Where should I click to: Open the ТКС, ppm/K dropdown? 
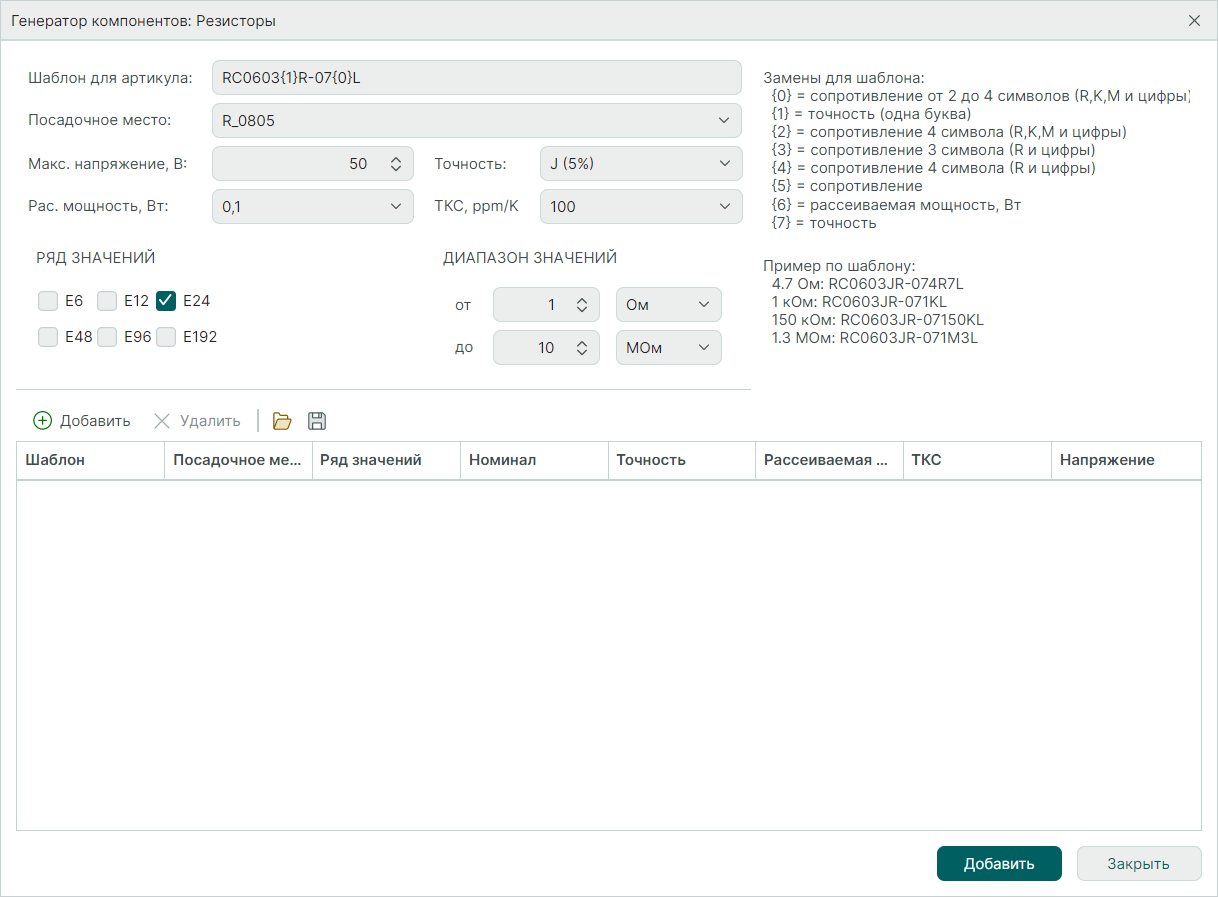pyautogui.click(x=640, y=207)
